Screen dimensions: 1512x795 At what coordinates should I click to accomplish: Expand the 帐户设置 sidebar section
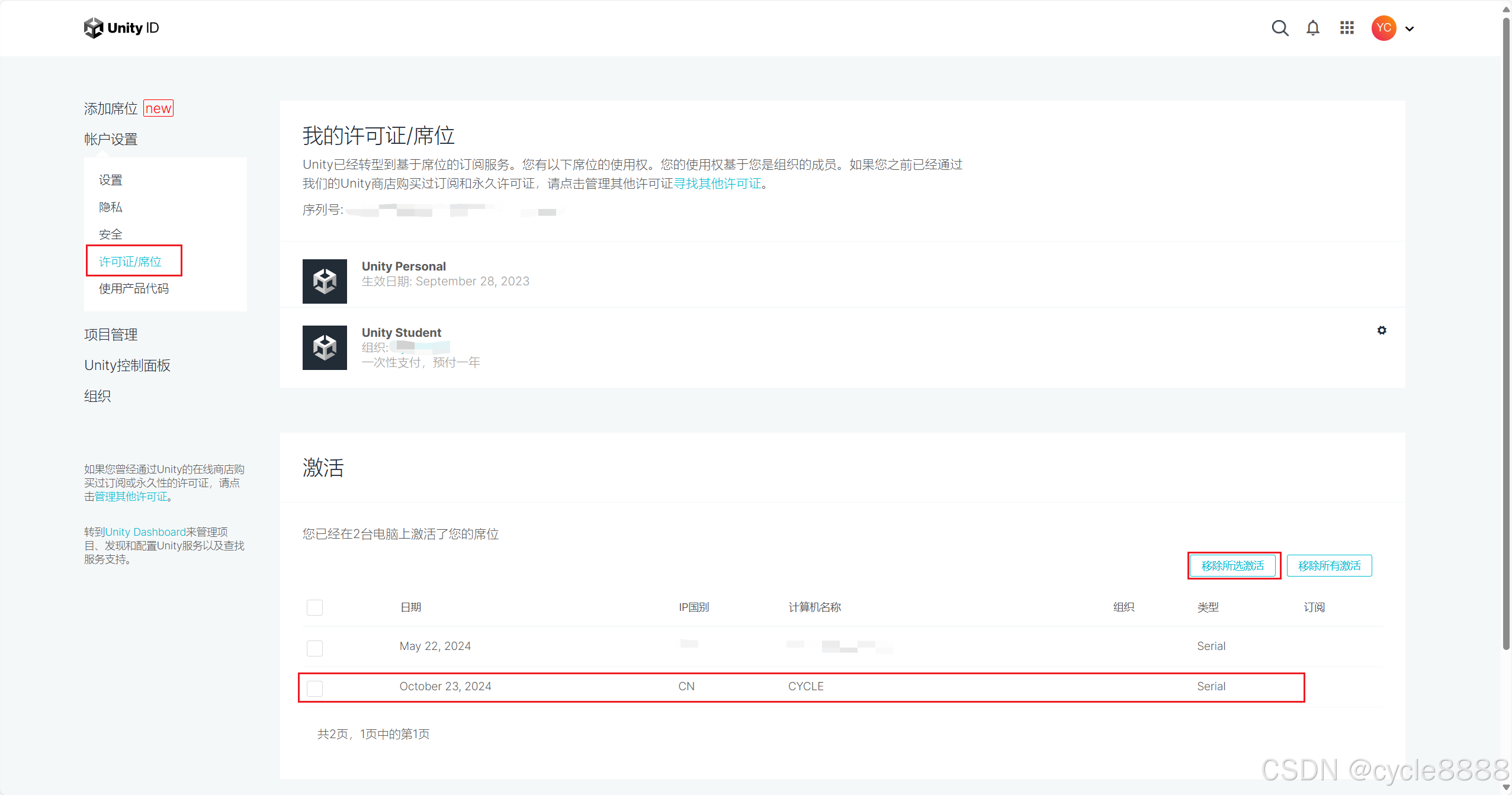(x=111, y=139)
